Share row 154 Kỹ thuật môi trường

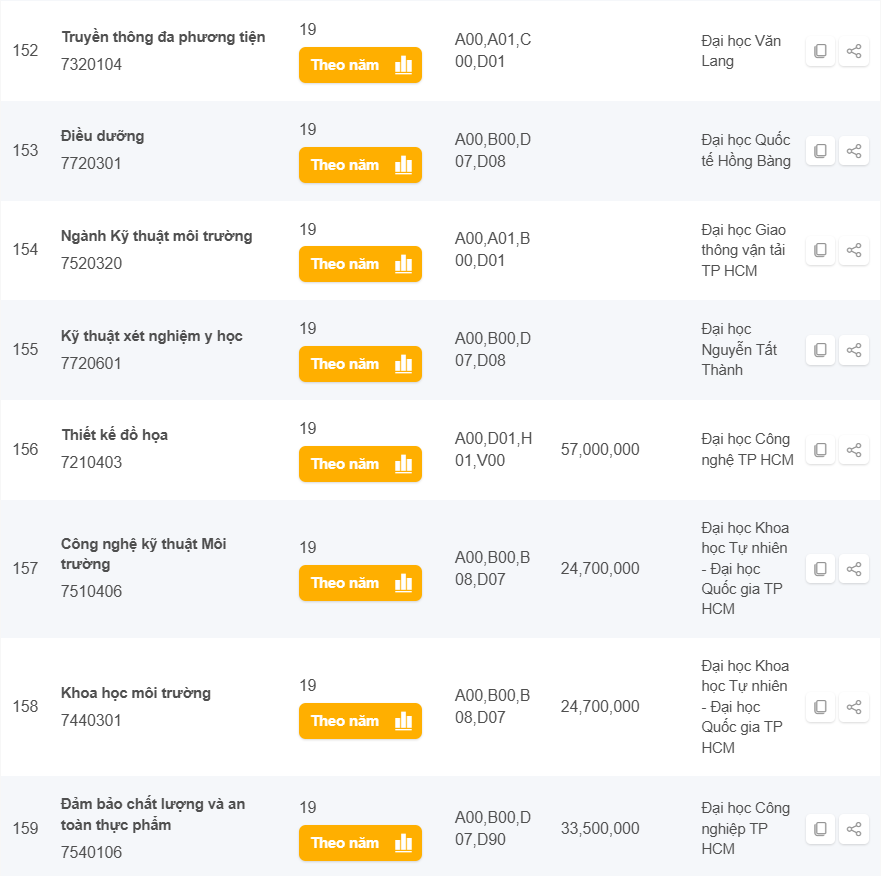coord(854,250)
